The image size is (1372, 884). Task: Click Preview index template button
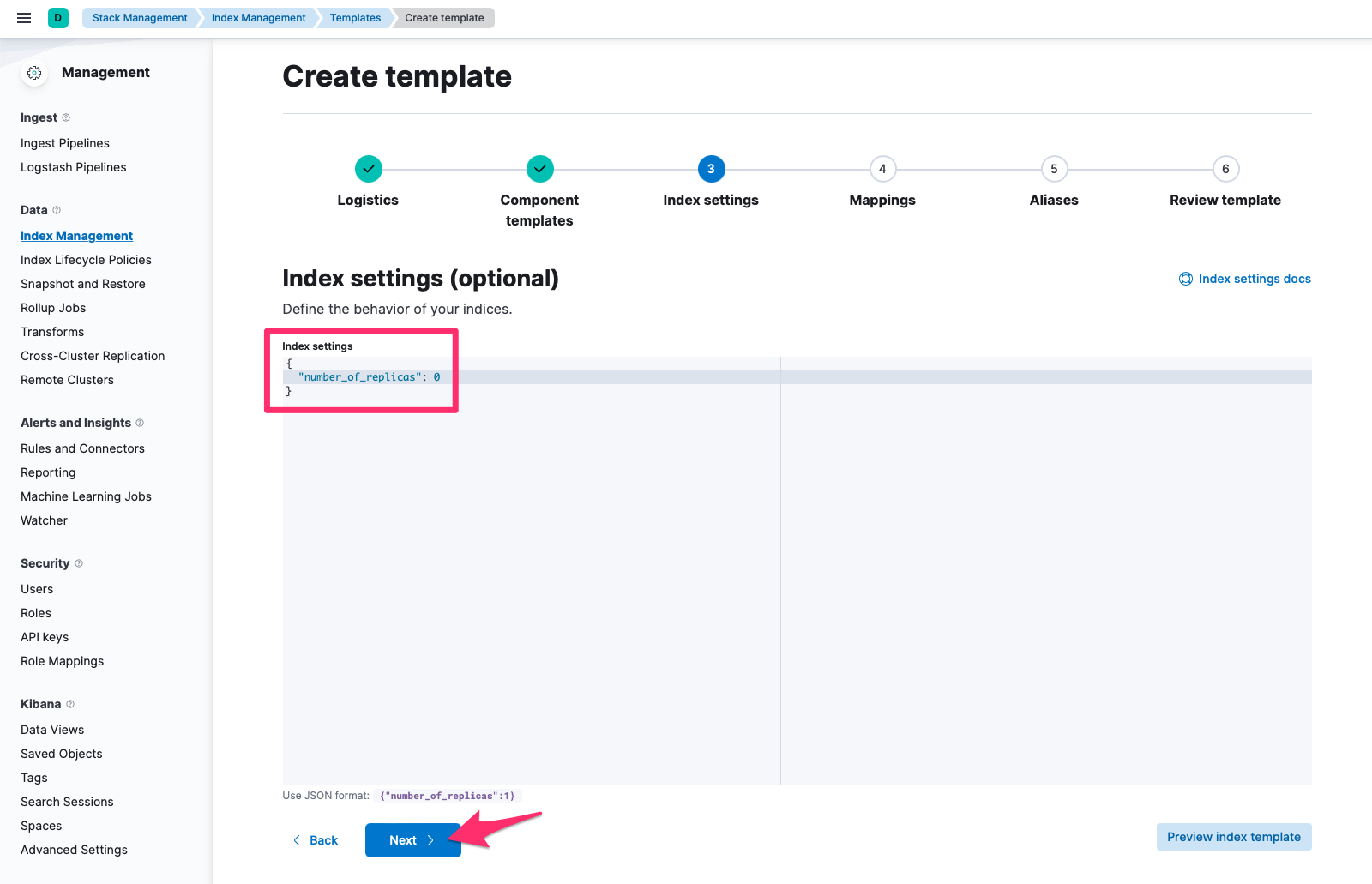tap(1233, 837)
